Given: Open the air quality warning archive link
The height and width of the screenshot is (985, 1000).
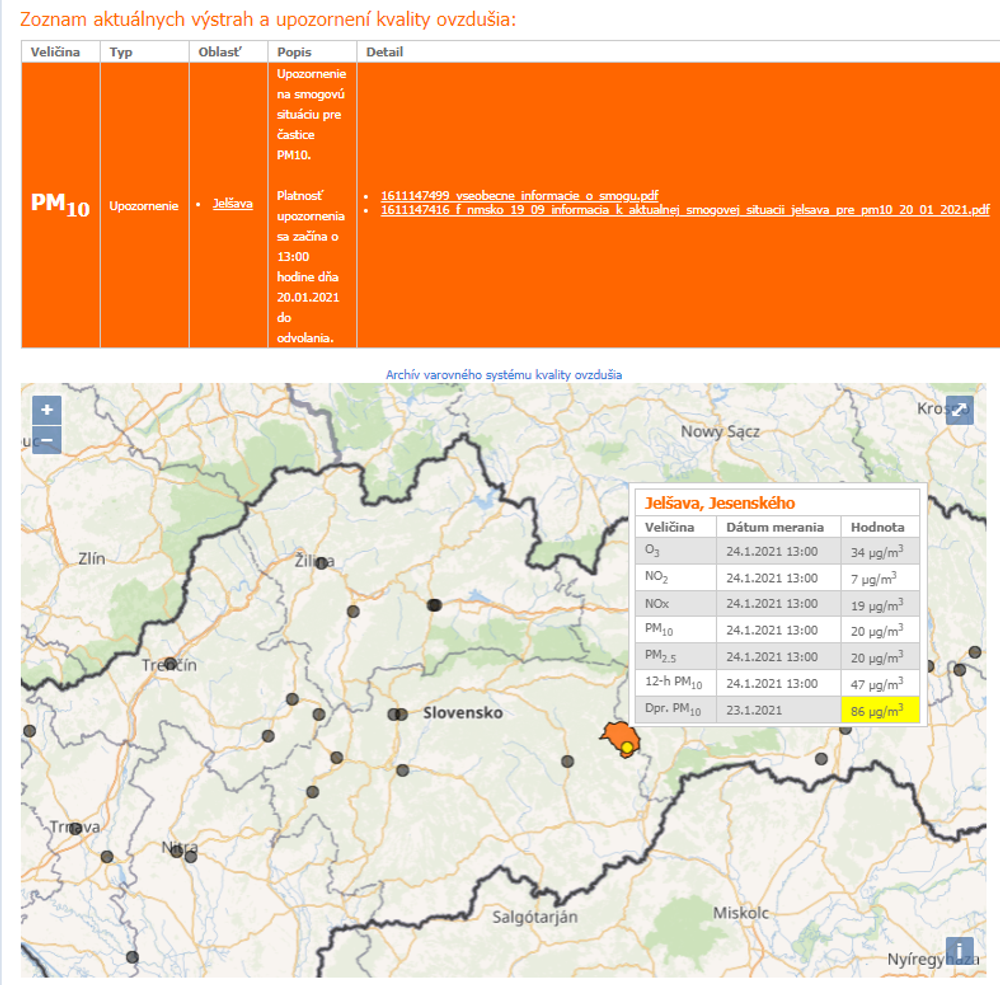Looking at the screenshot, I should 504,375.
